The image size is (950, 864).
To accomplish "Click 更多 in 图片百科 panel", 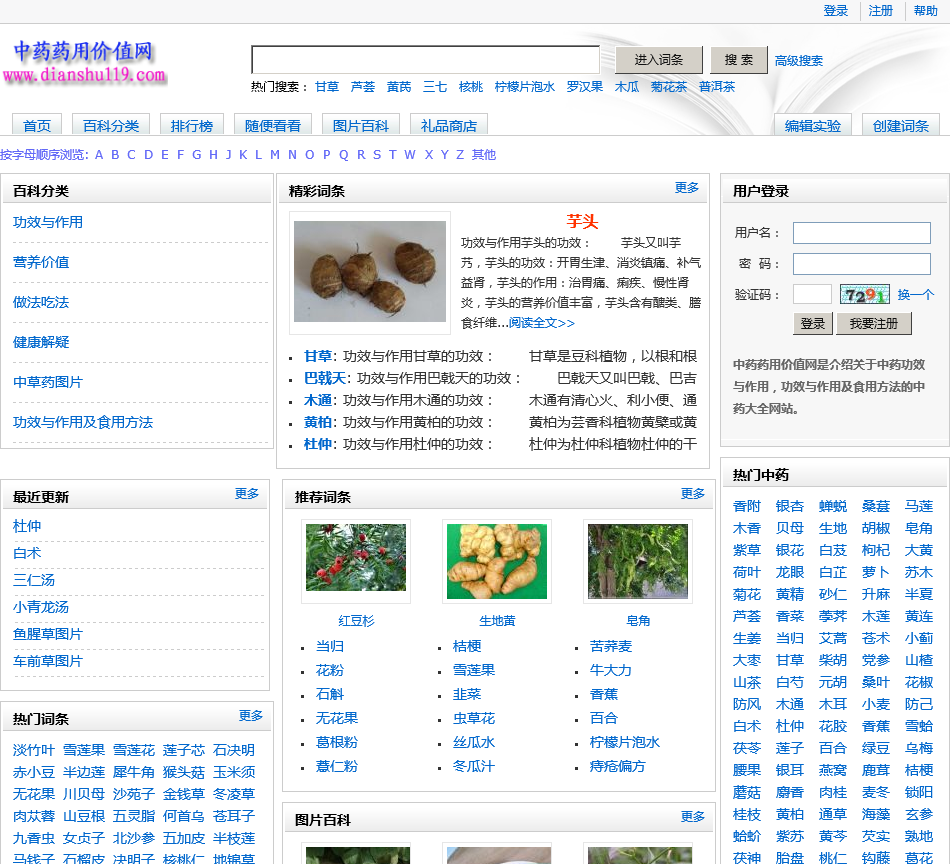I will click(x=693, y=816).
